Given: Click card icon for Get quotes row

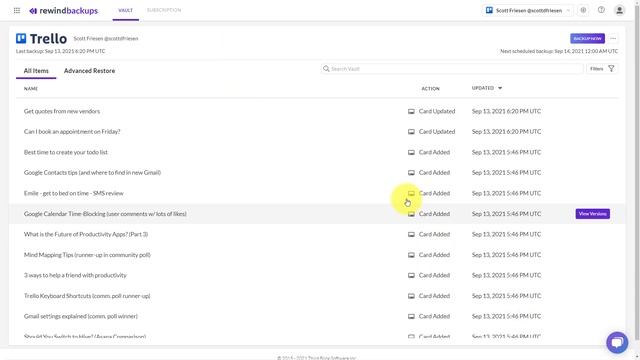Looking at the screenshot, I should click(411, 111).
